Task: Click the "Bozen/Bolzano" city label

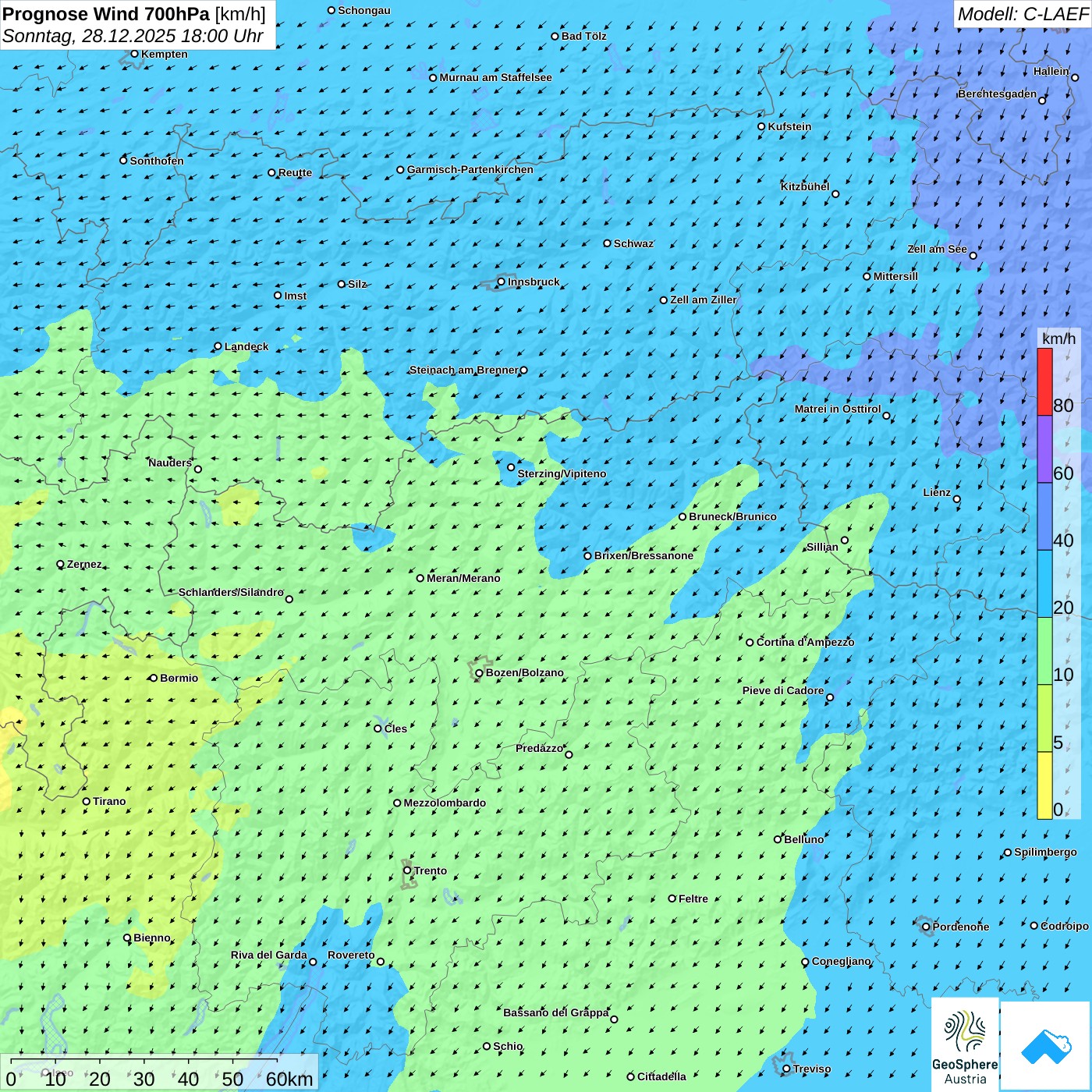Action: [524, 672]
